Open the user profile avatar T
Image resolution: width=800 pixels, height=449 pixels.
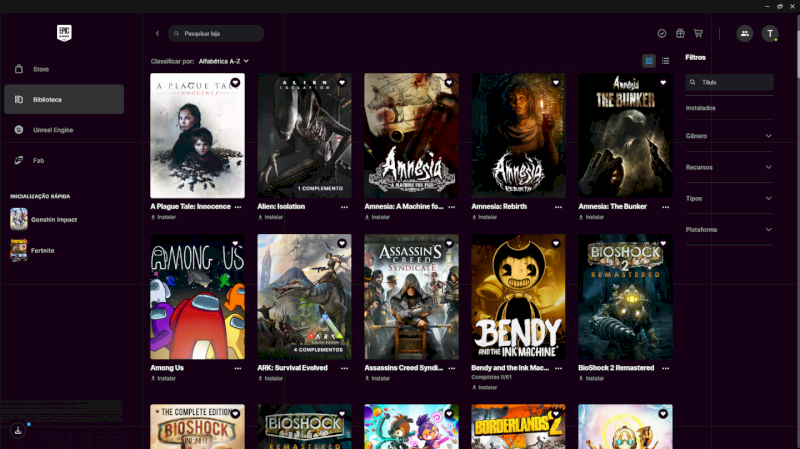770,34
